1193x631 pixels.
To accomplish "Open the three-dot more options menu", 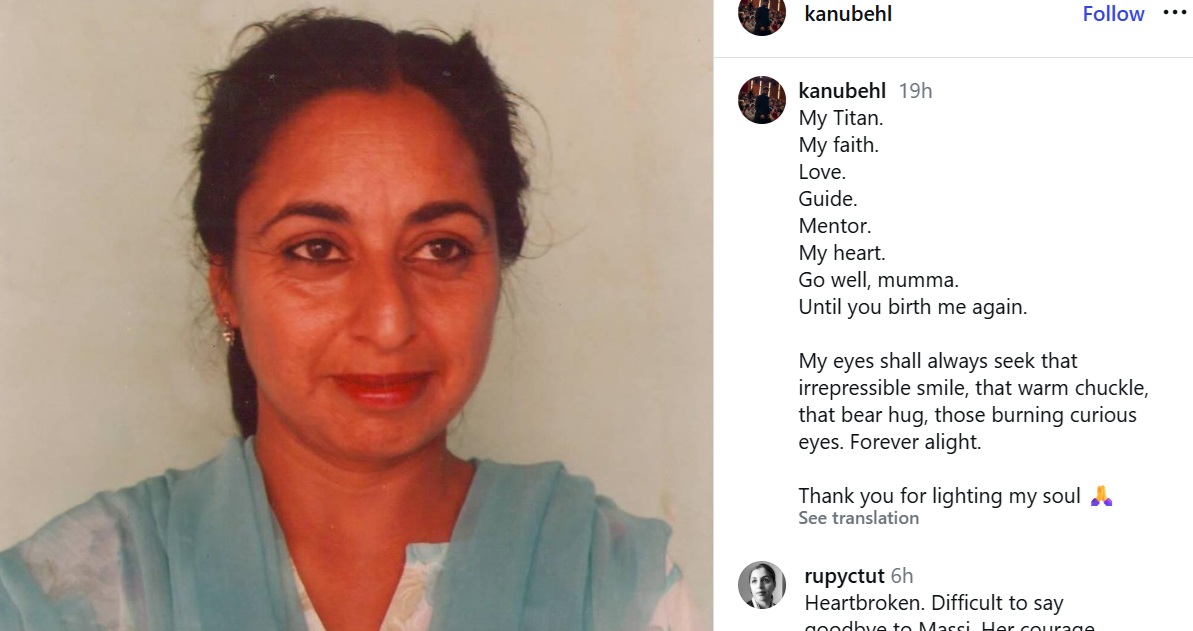I will (1175, 12).
